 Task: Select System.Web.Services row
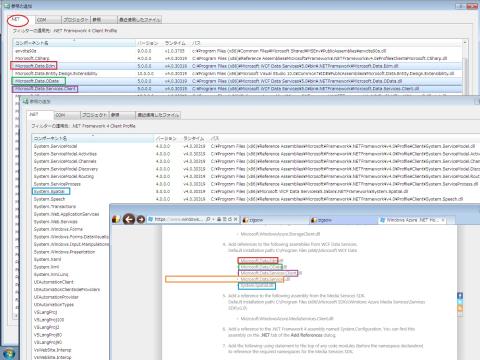pyautogui.click(x=71, y=222)
